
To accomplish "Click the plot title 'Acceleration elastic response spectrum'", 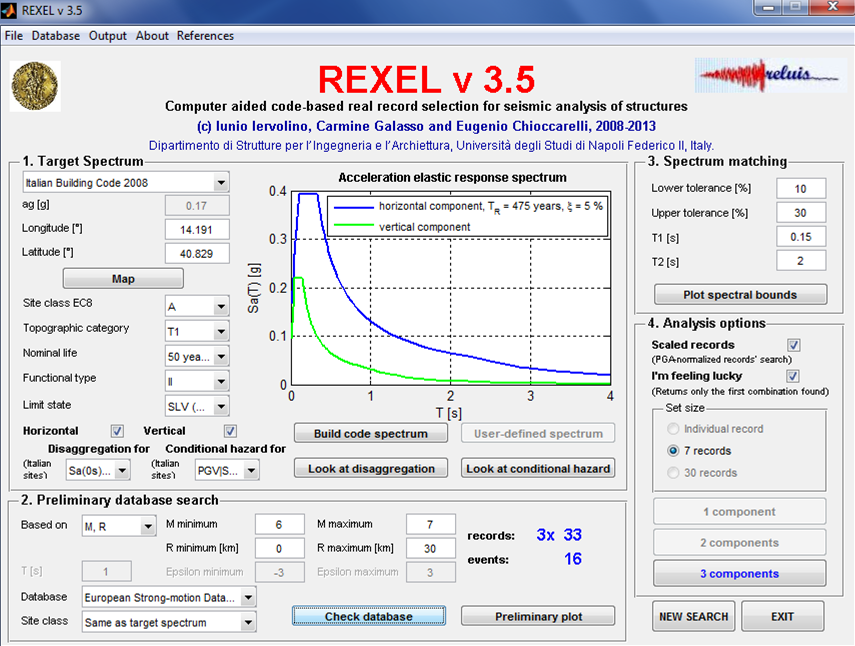I will pyautogui.click(x=452, y=177).
